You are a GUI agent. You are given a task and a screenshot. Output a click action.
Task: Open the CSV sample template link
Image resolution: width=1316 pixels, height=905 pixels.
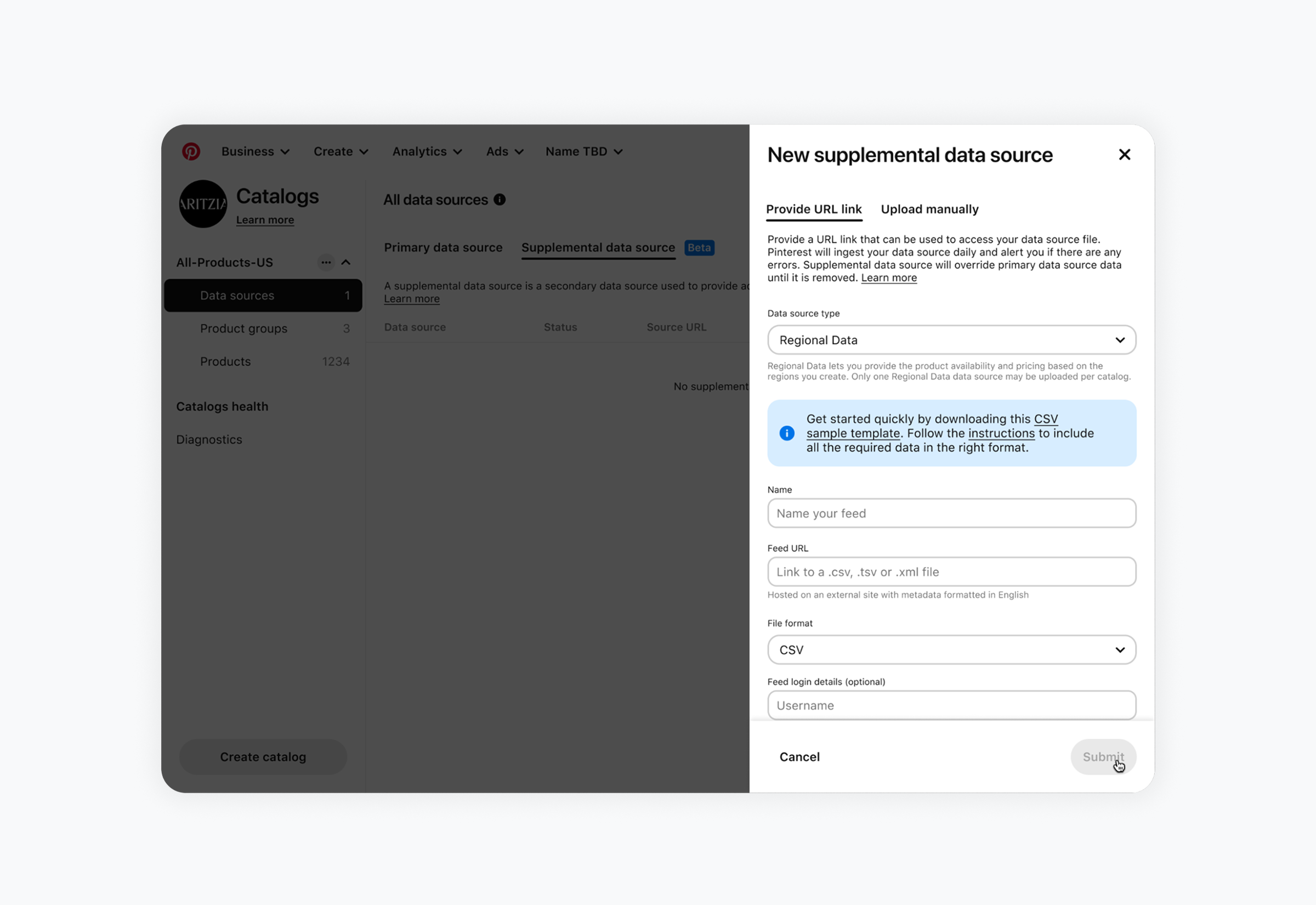click(x=853, y=434)
